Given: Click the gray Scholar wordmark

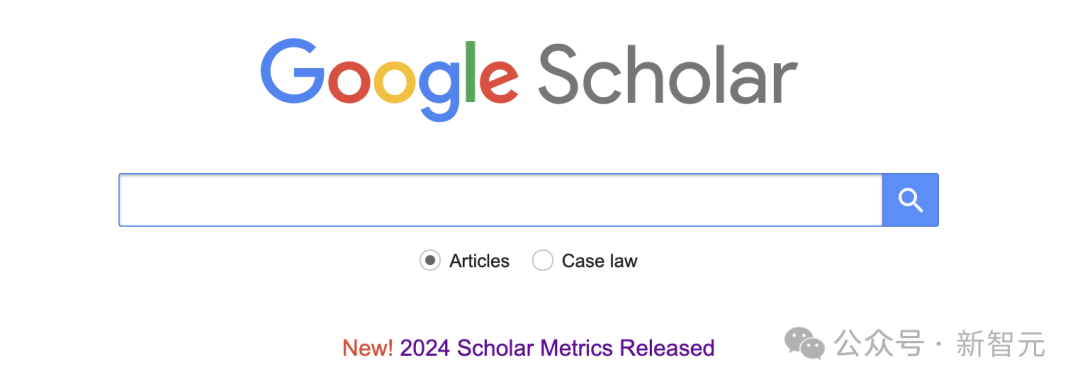Looking at the screenshot, I should pos(667,73).
